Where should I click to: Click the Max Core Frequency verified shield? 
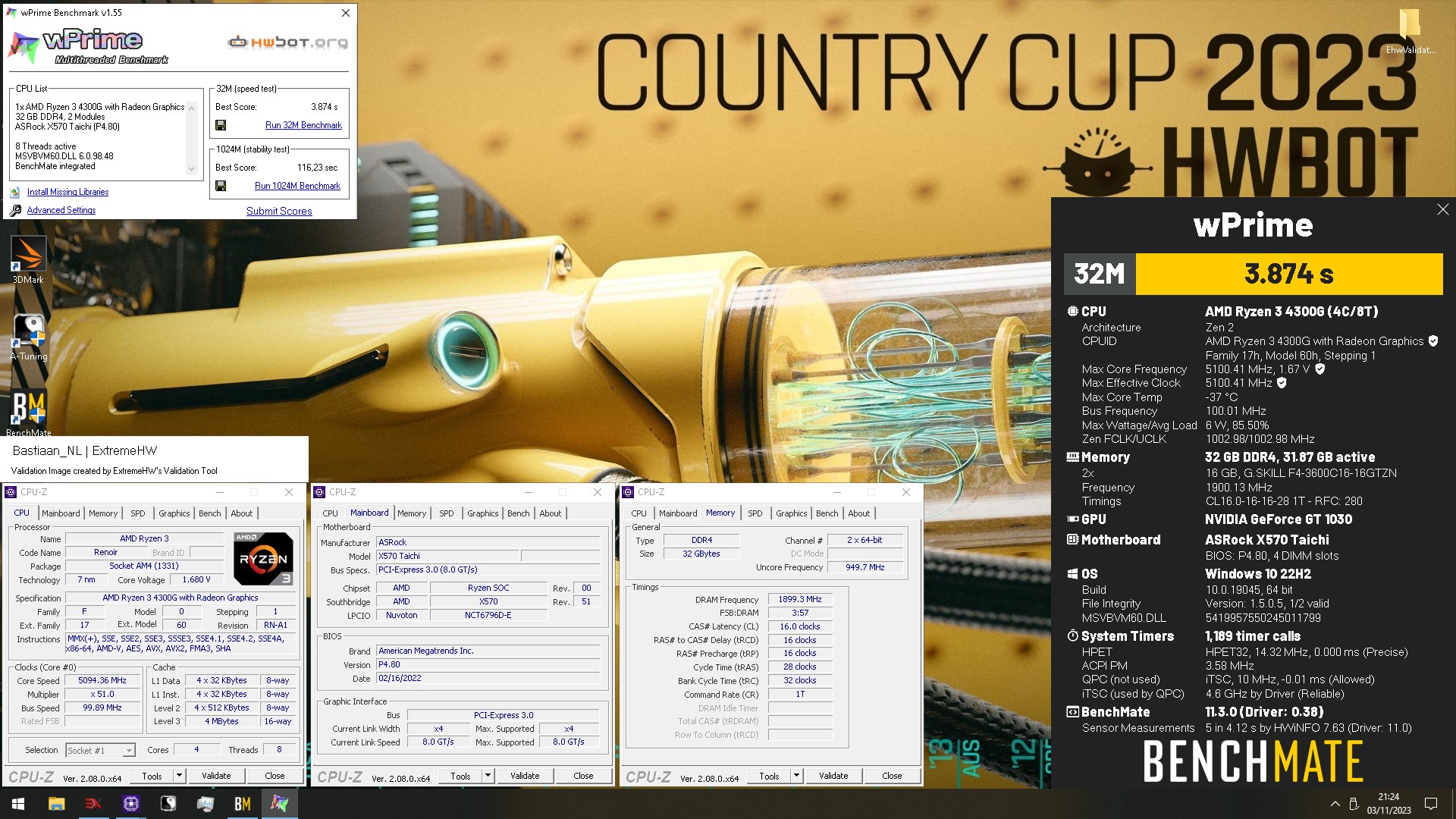coord(1319,369)
